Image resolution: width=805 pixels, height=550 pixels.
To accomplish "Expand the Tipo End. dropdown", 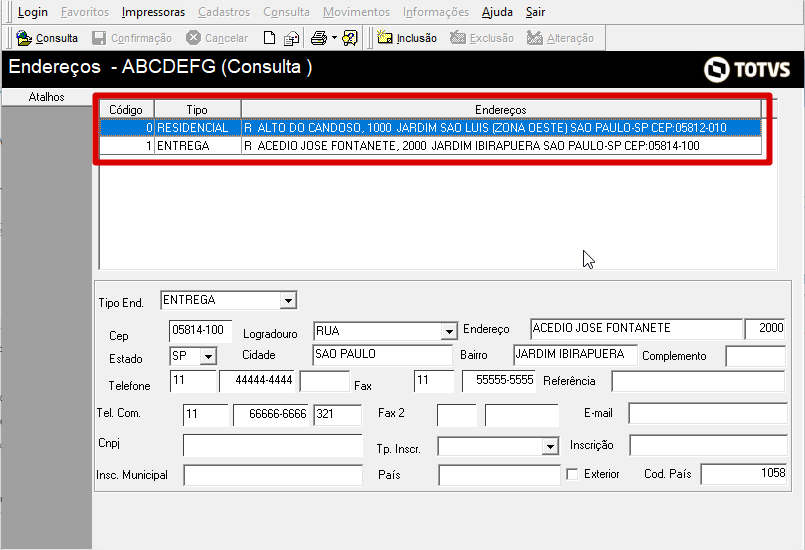I will point(288,300).
